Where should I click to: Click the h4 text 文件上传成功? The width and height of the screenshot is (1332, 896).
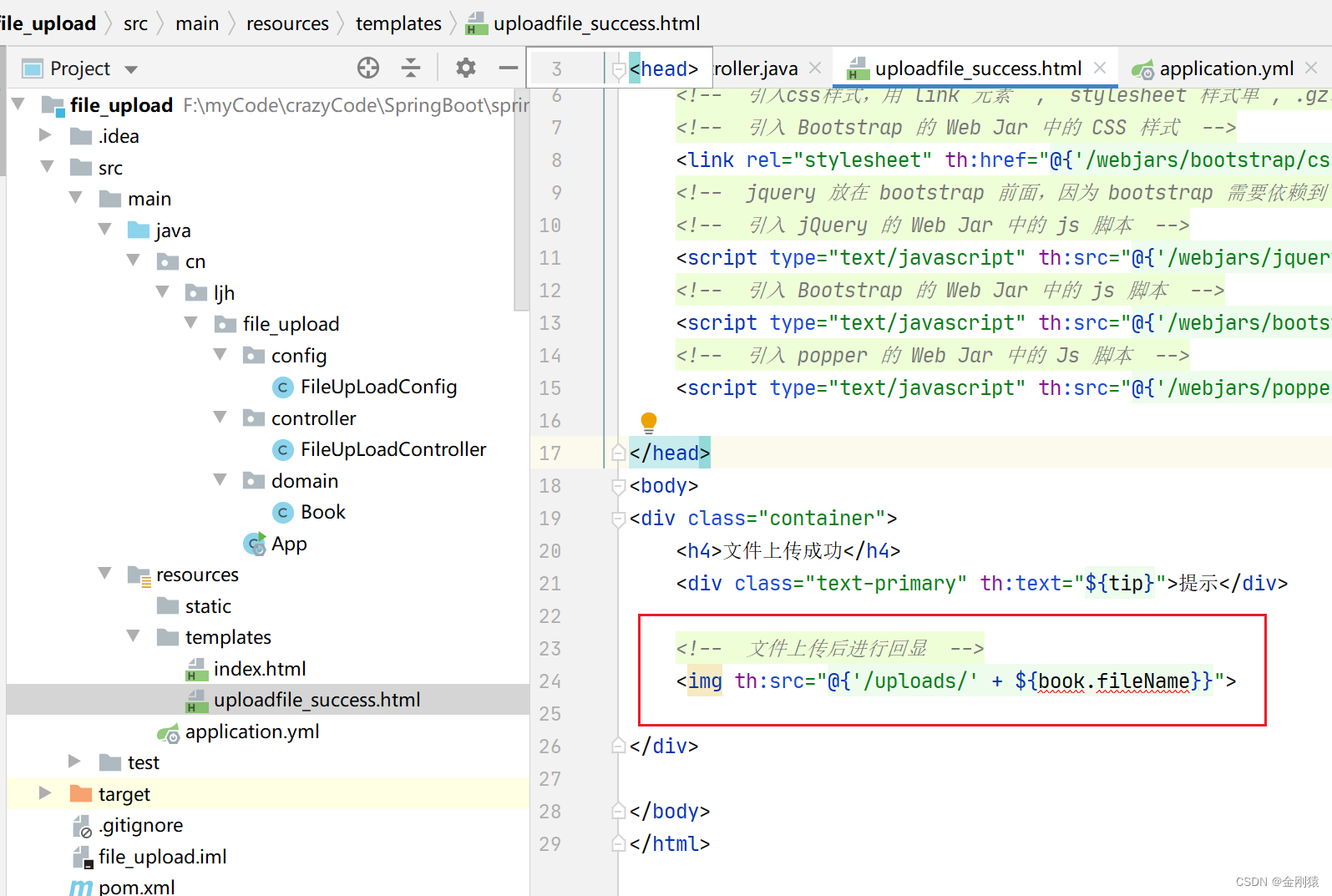click(x=782, y=551)
